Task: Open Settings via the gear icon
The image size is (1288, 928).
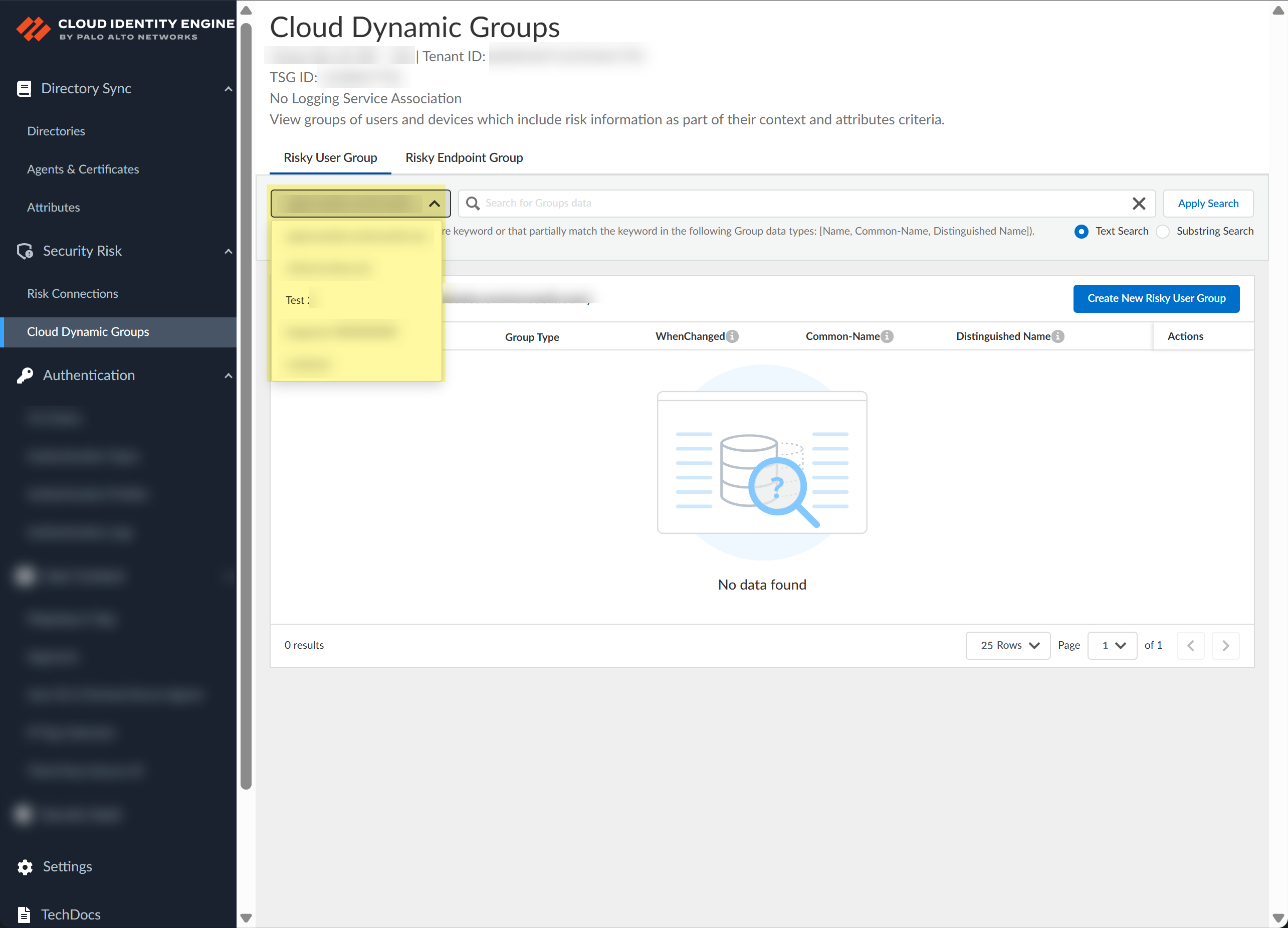Action: (x=25, y=867)
